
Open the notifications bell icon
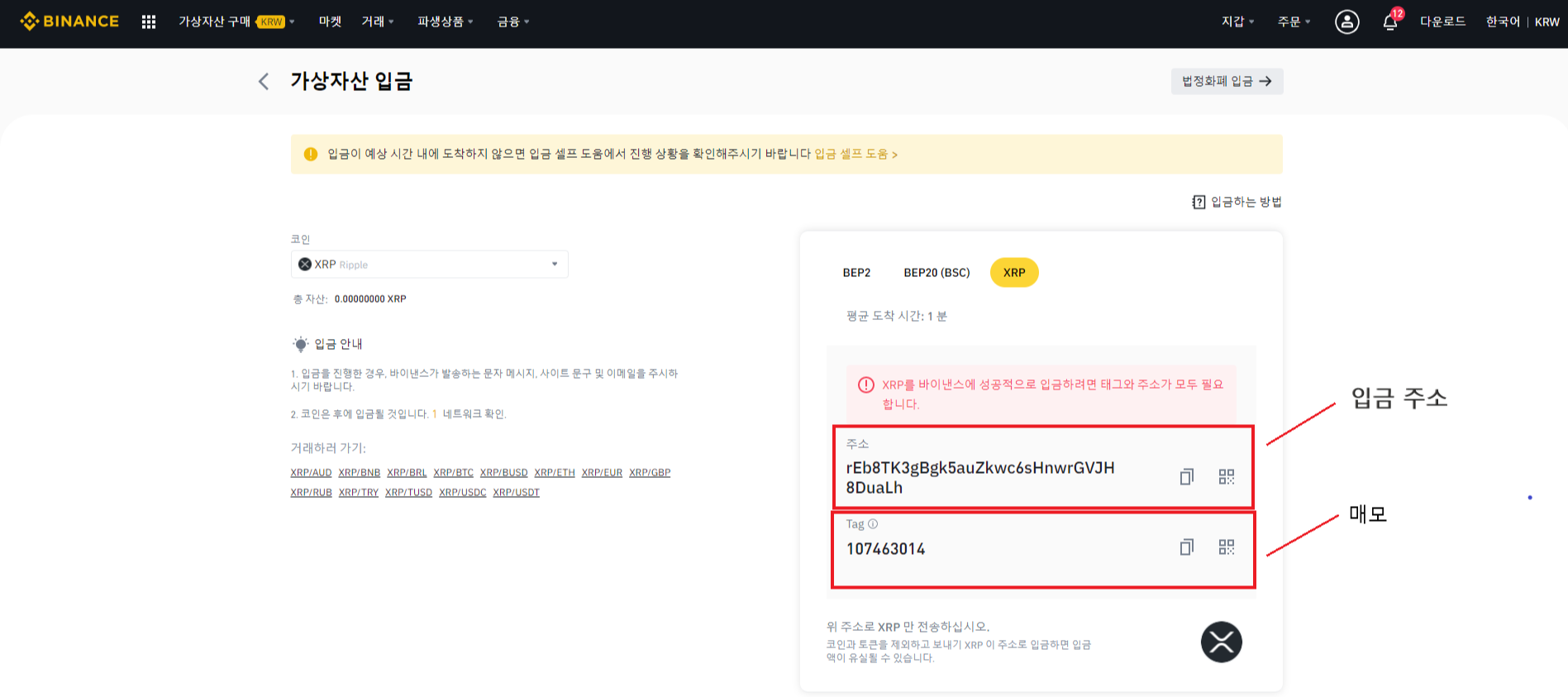(1390, 21)
